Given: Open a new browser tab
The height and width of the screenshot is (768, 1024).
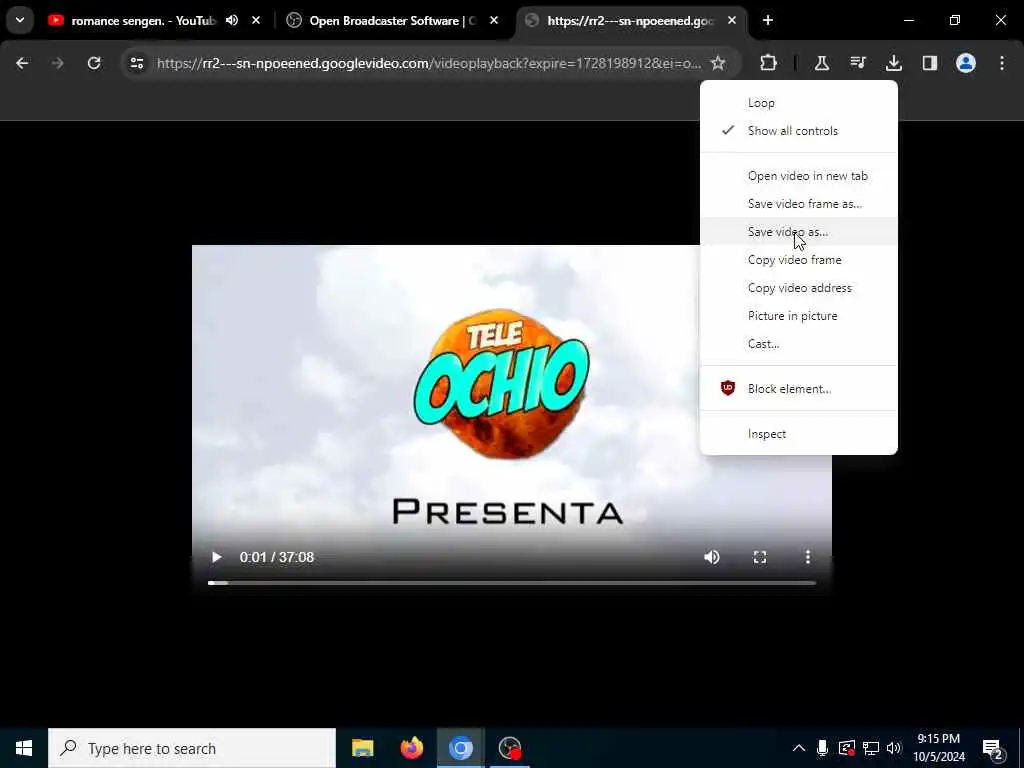Looking at the screenshot, I should 768,20.
